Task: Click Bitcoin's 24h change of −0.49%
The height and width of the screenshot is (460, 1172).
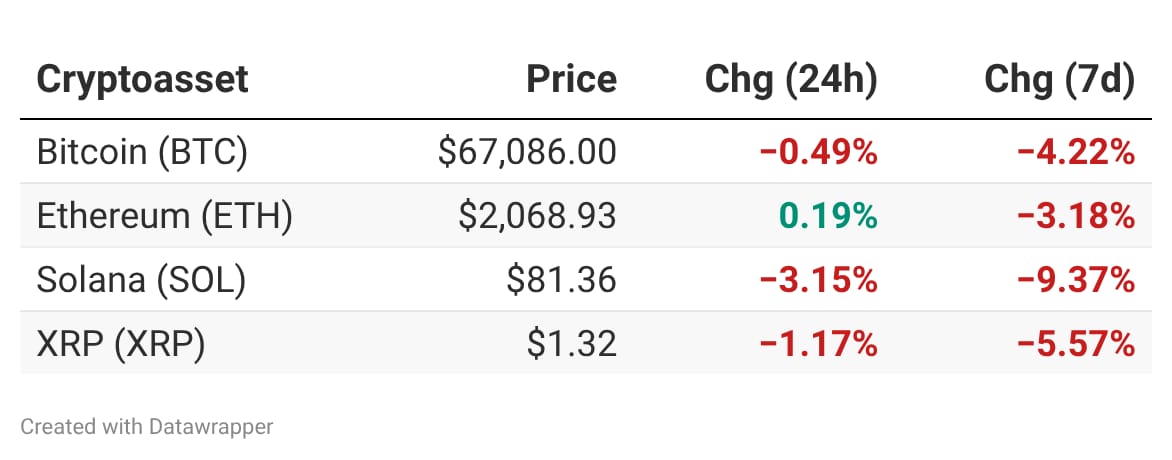Action: click(x=818, y=152)
